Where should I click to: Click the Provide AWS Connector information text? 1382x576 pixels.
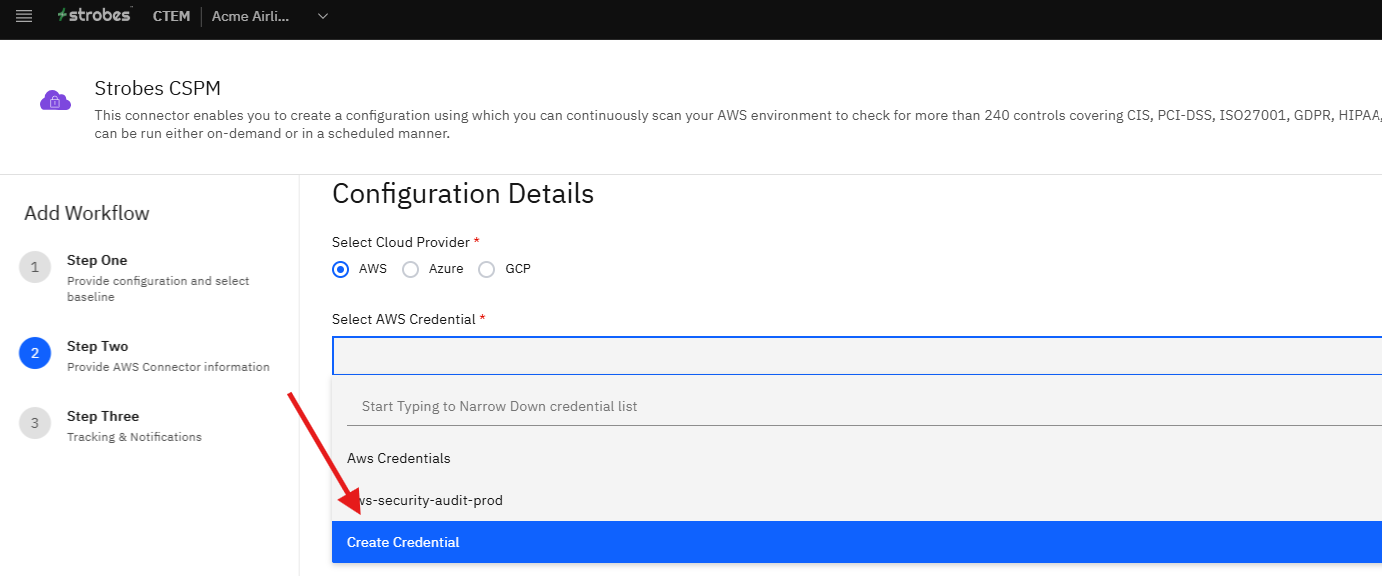point(168,367)
